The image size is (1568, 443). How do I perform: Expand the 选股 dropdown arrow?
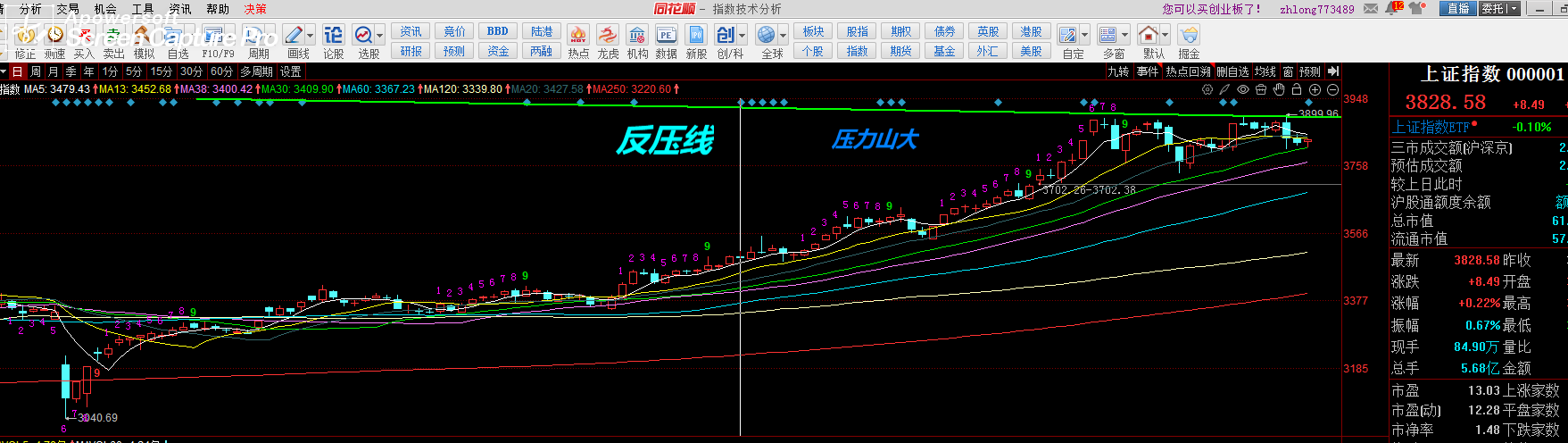coord(380,35)
